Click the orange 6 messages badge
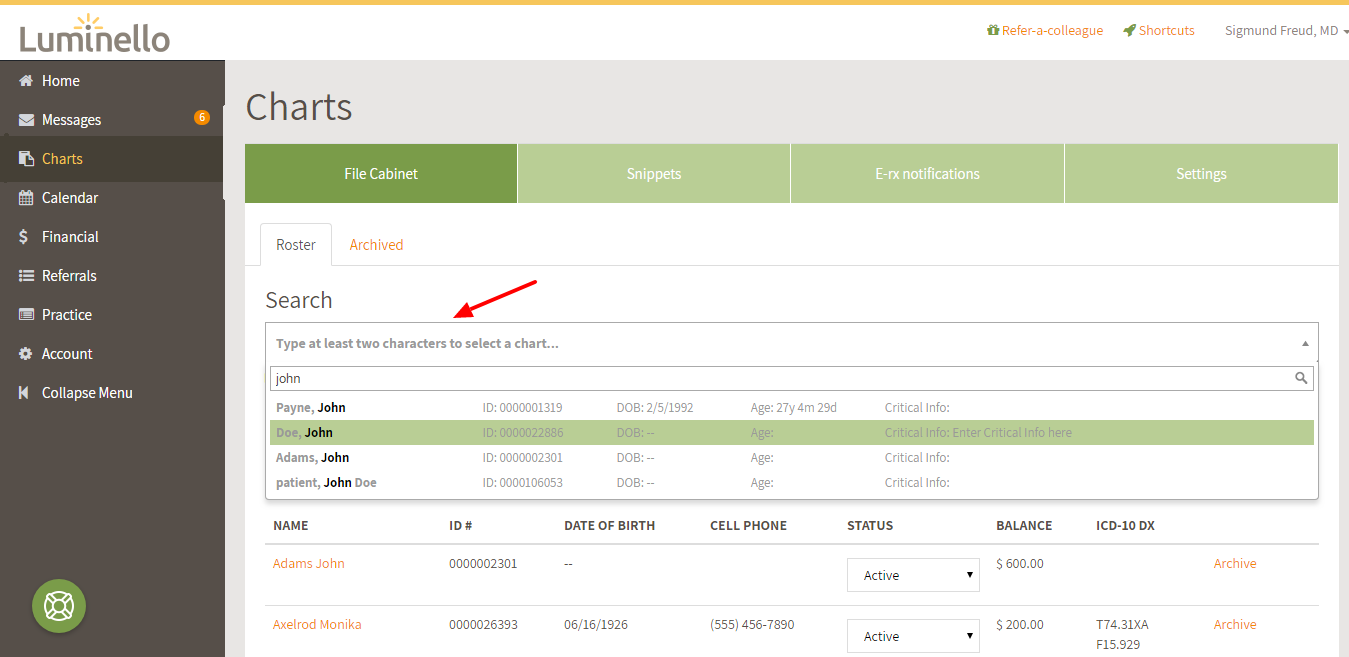This screenshot has height=657, width=1349. 202,118
